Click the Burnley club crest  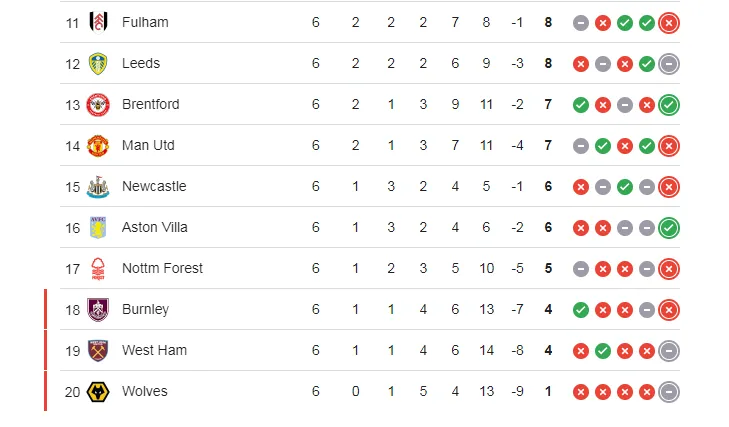click(98, 309)
